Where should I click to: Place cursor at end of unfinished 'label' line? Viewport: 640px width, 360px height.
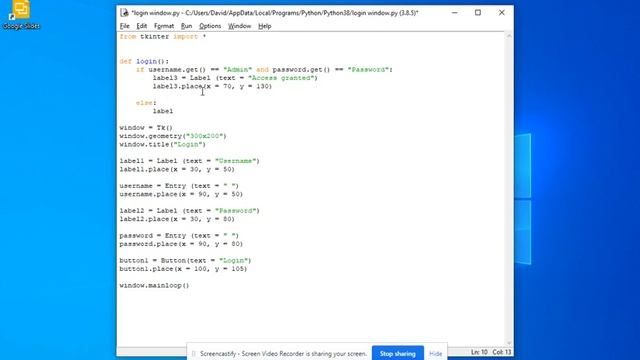[173, 111]
